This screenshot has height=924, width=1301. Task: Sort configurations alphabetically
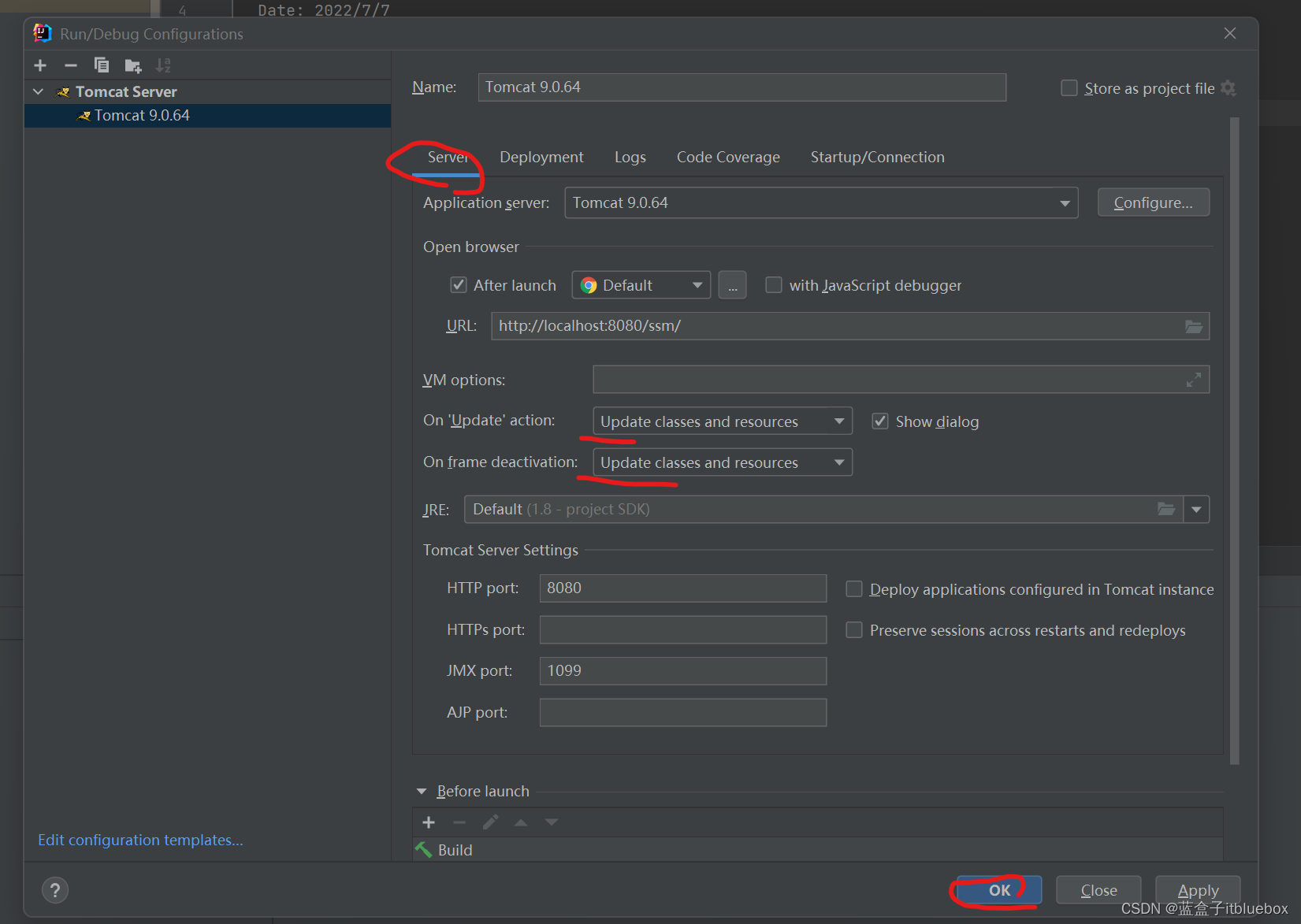tap(163, 65)
